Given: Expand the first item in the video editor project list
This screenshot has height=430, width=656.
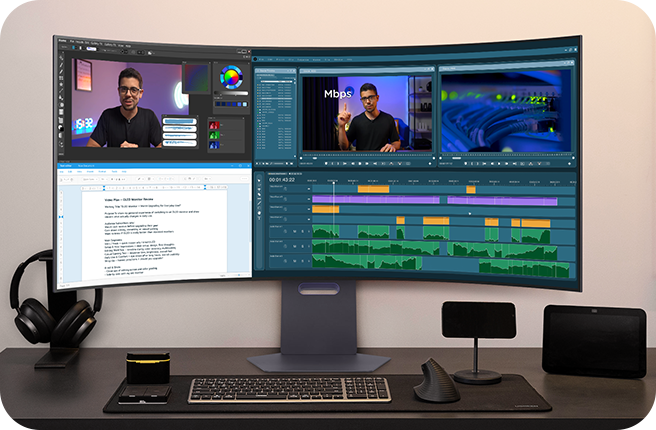Looking at the screenshot, I should tap(260, 83).
